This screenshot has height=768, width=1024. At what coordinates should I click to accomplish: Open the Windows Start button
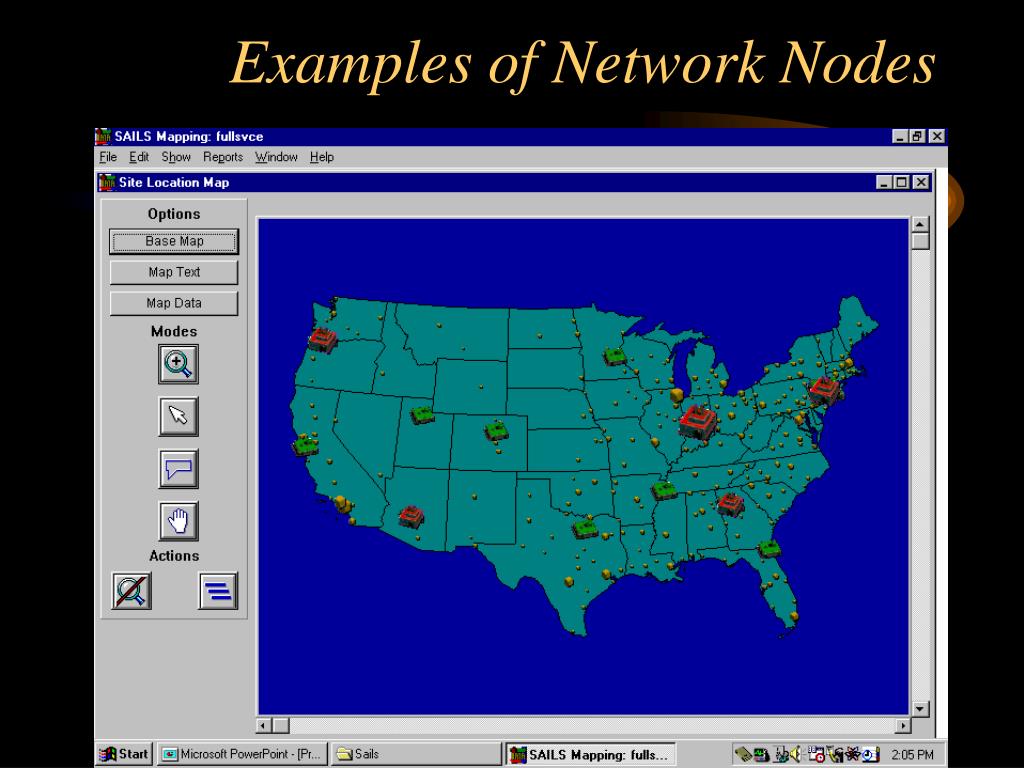124,754
